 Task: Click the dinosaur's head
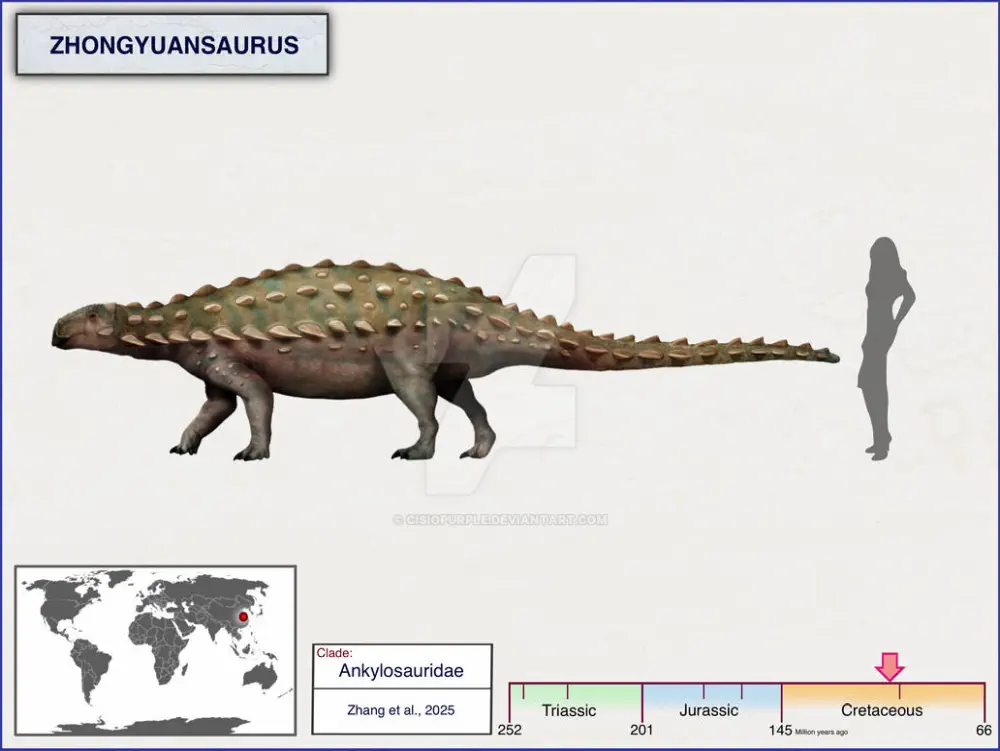[x=82, y=328]
